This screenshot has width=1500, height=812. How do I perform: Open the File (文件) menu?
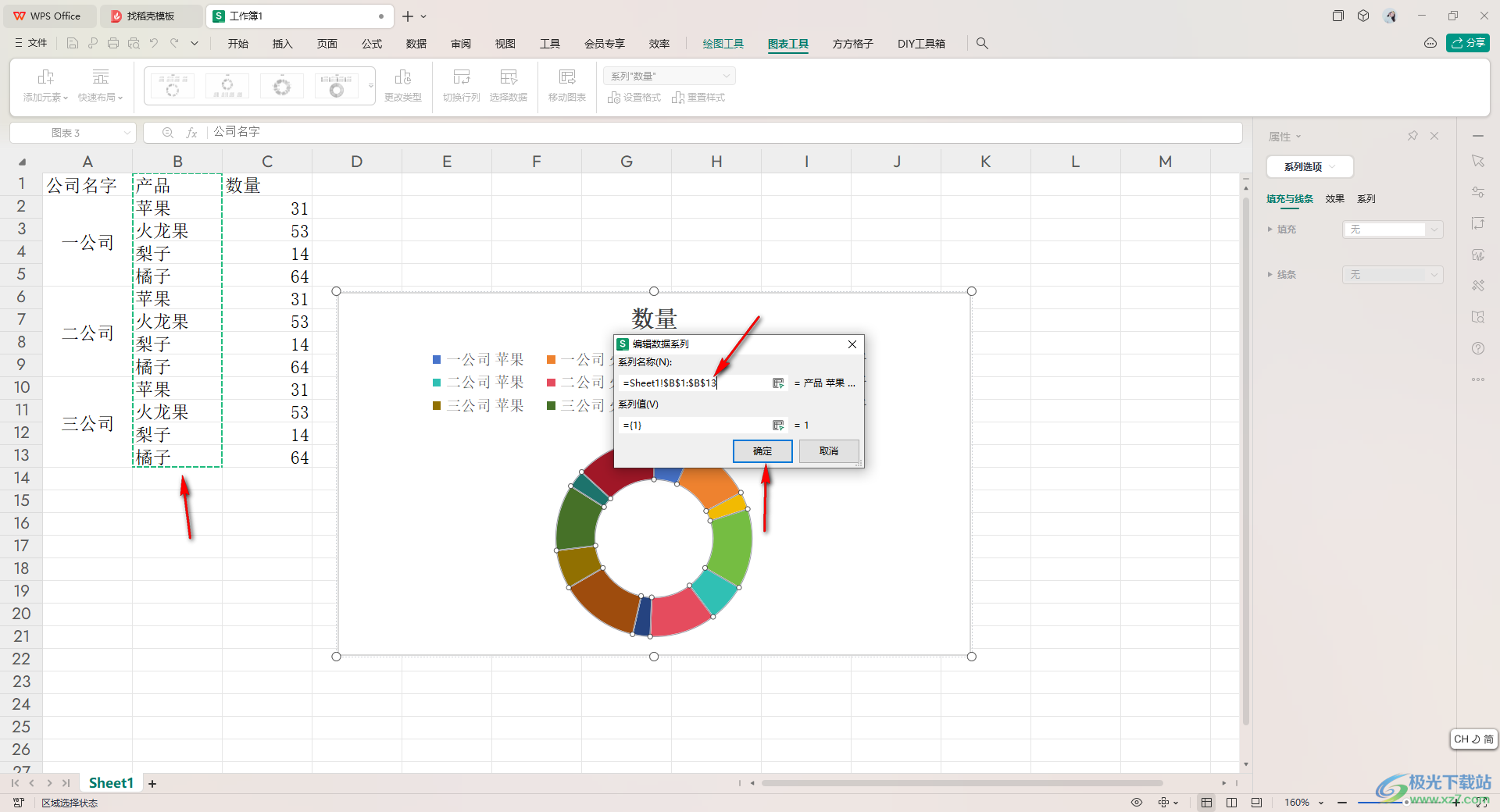tap(31, 44)
